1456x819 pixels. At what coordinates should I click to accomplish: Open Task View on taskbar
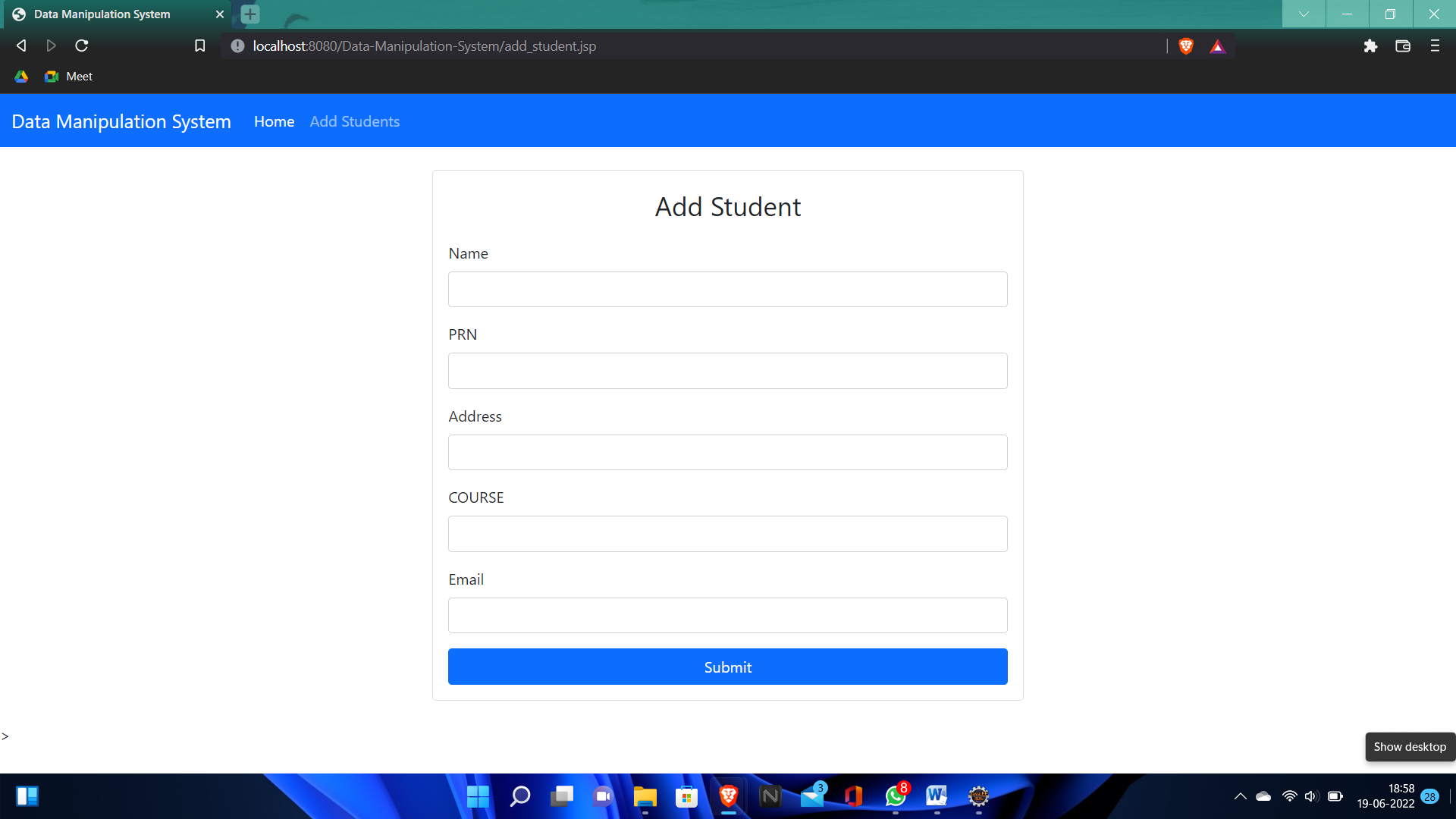pyautogui.click(x=562, y=796)
